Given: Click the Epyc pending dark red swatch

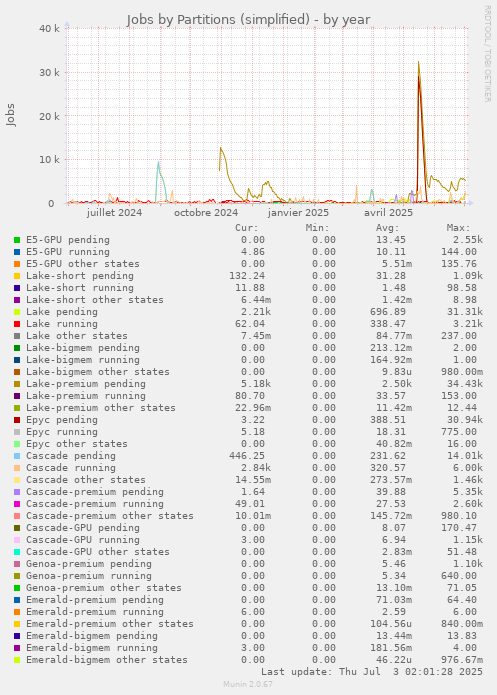Looking at the screenshot, I should 17,420.
